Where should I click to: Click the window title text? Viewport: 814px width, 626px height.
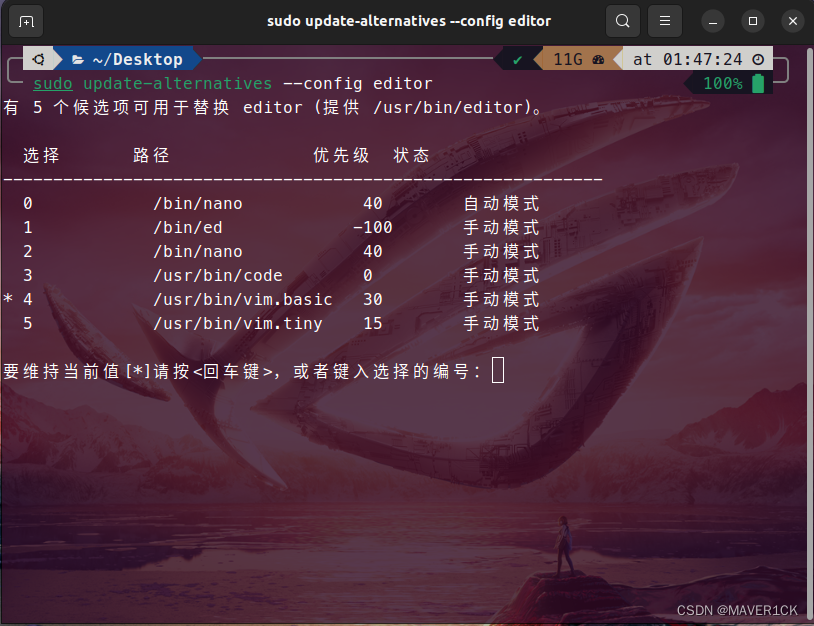point(409,21)
